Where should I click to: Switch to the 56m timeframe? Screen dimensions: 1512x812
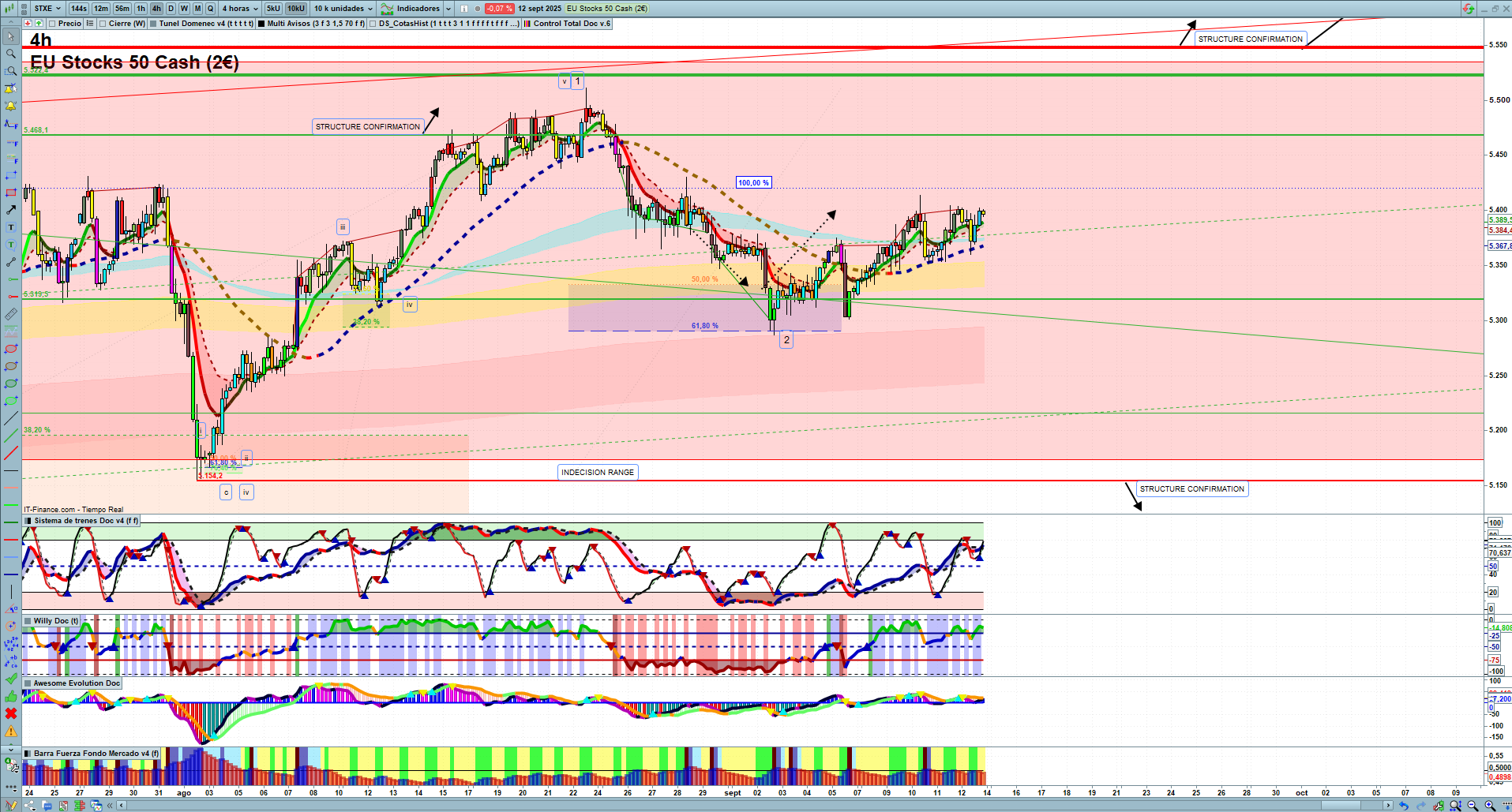coord(122,9)
